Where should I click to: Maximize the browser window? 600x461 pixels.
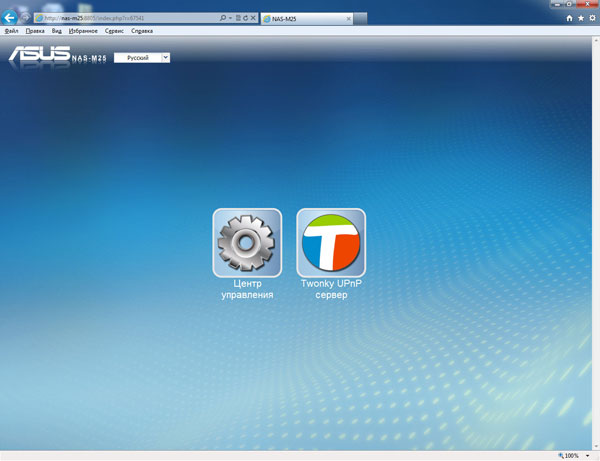pyautogui.click(x=569, y=4)
